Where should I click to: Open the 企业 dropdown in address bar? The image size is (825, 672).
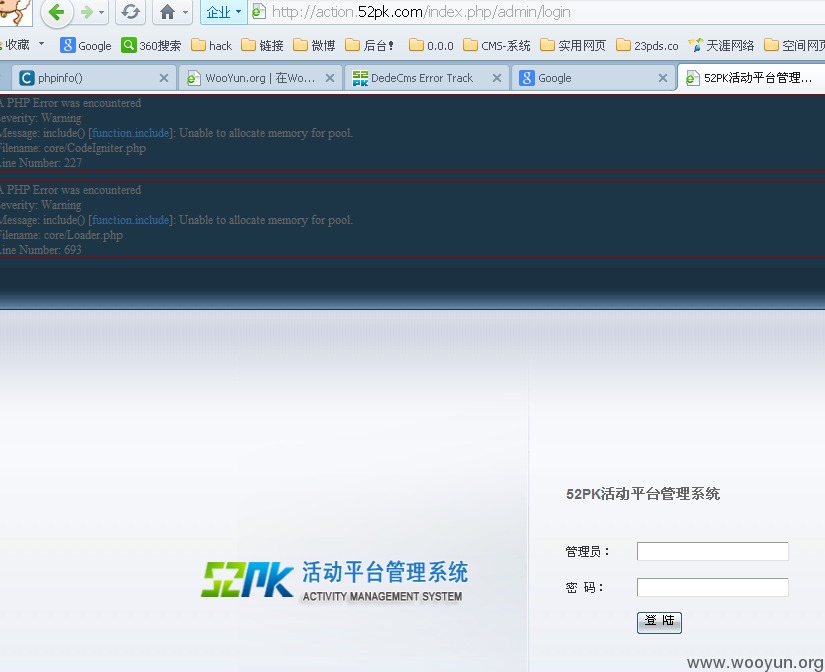[224, 12]
